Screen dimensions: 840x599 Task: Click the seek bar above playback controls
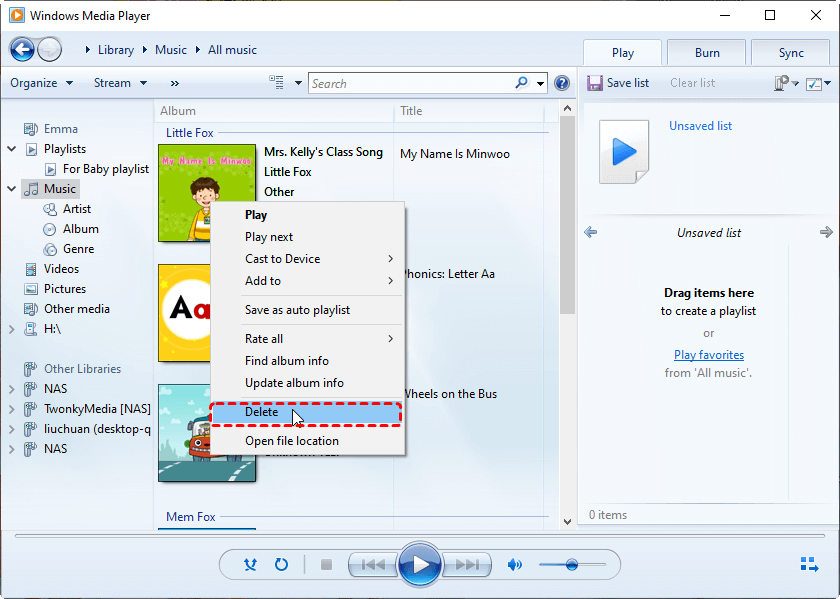click(420, 535)
